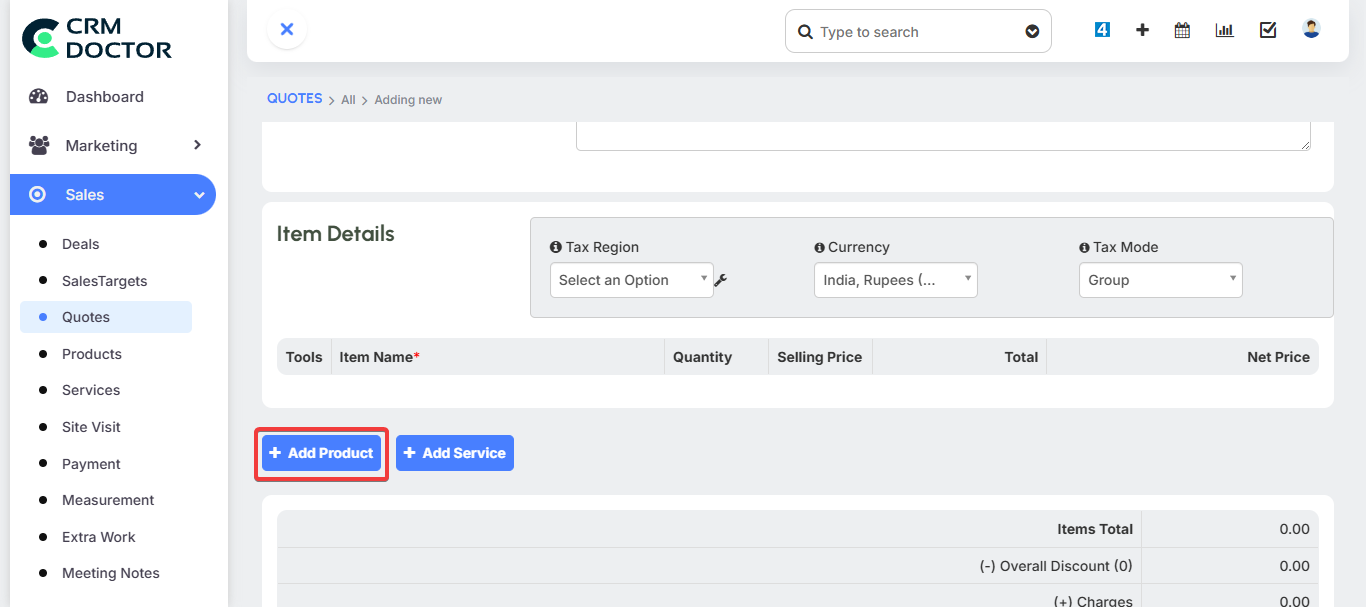Open the calendar icon in the header
Viewport: 1366px width, 607px height.
click(1182, 29)
